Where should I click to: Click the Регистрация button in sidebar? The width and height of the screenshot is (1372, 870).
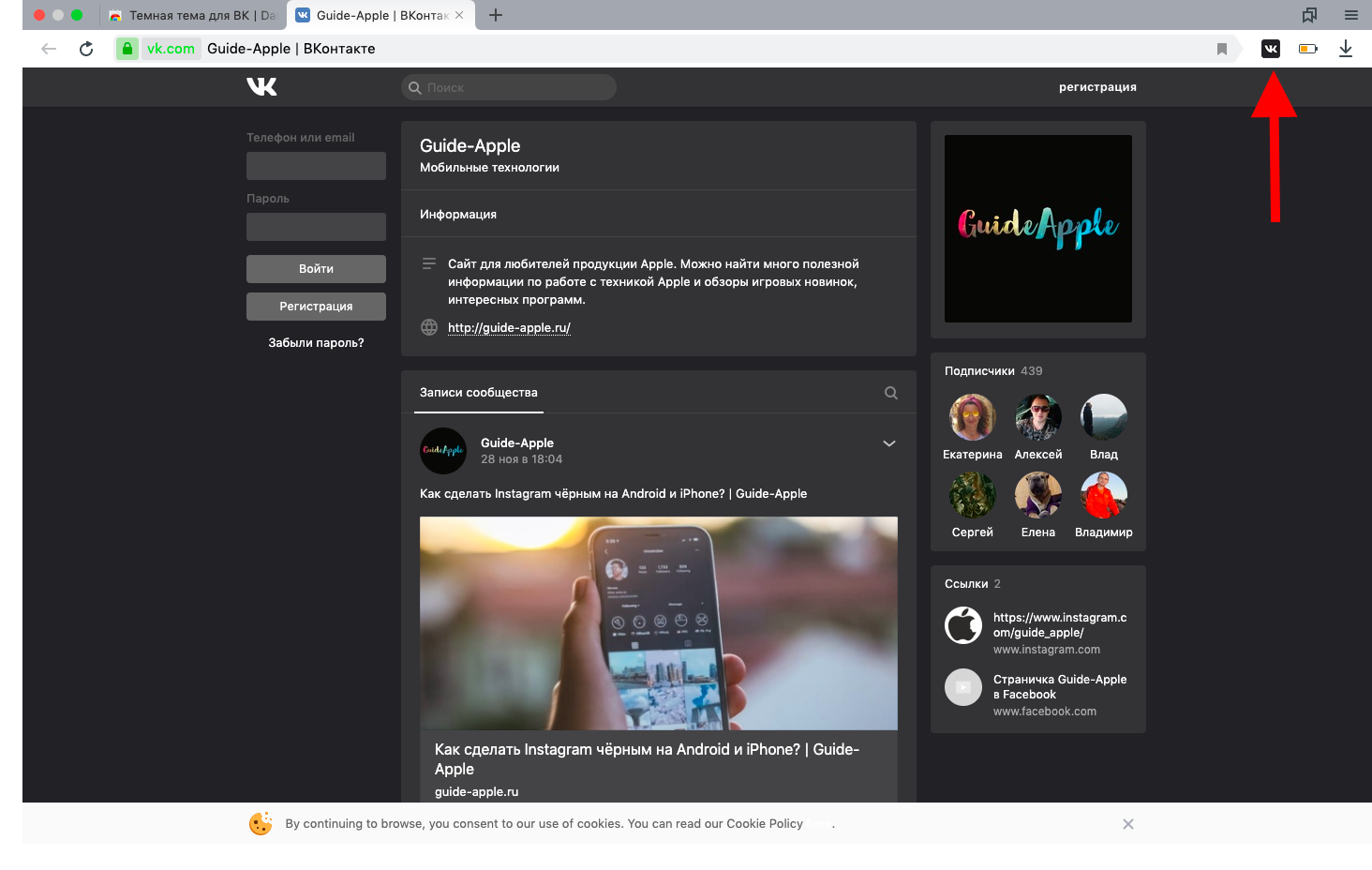coord(316,307)
